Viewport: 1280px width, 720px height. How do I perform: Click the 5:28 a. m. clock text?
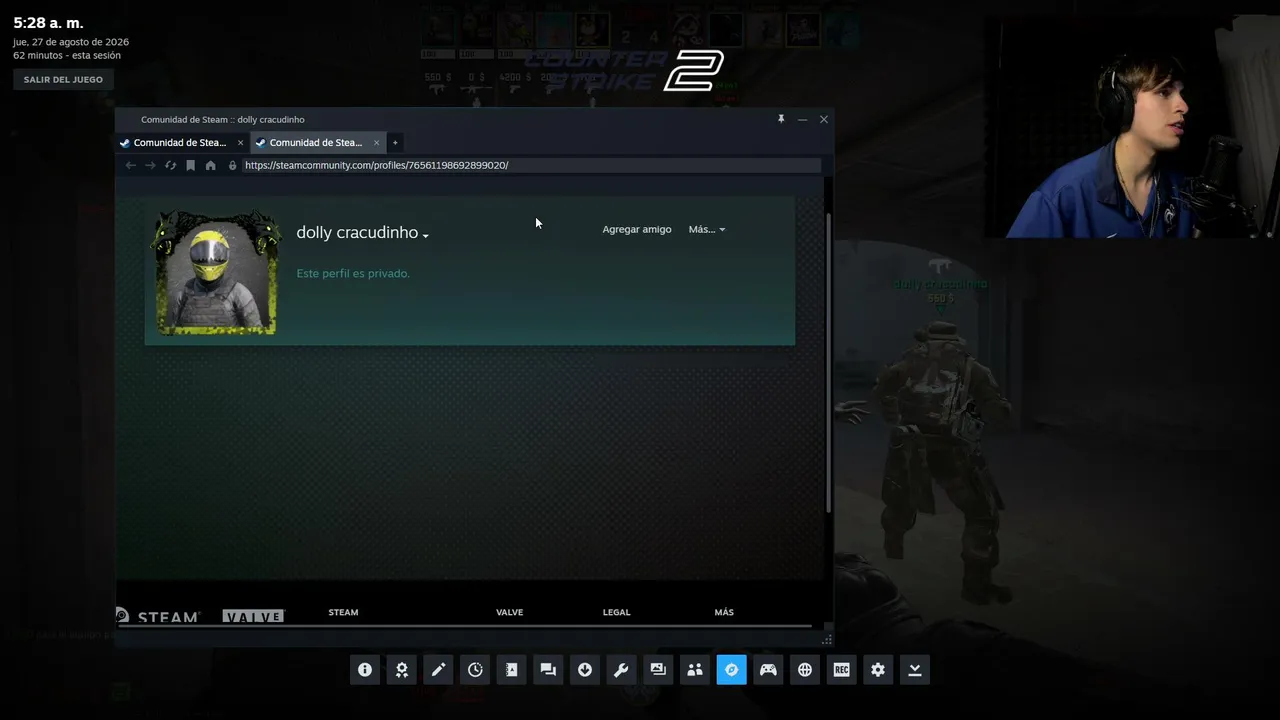[x=48, y=23]
